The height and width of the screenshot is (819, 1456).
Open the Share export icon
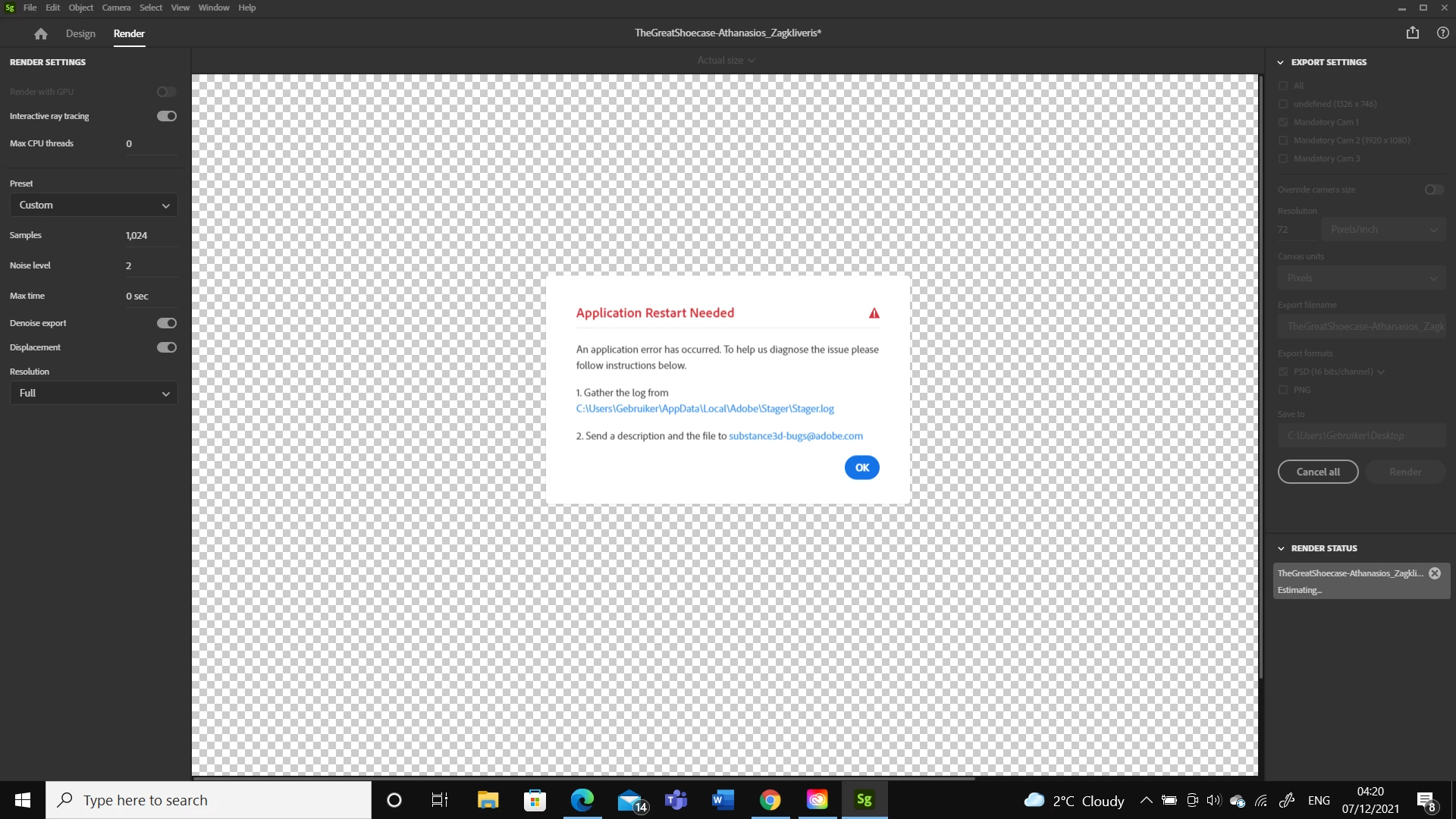(x=1412, y=33)
